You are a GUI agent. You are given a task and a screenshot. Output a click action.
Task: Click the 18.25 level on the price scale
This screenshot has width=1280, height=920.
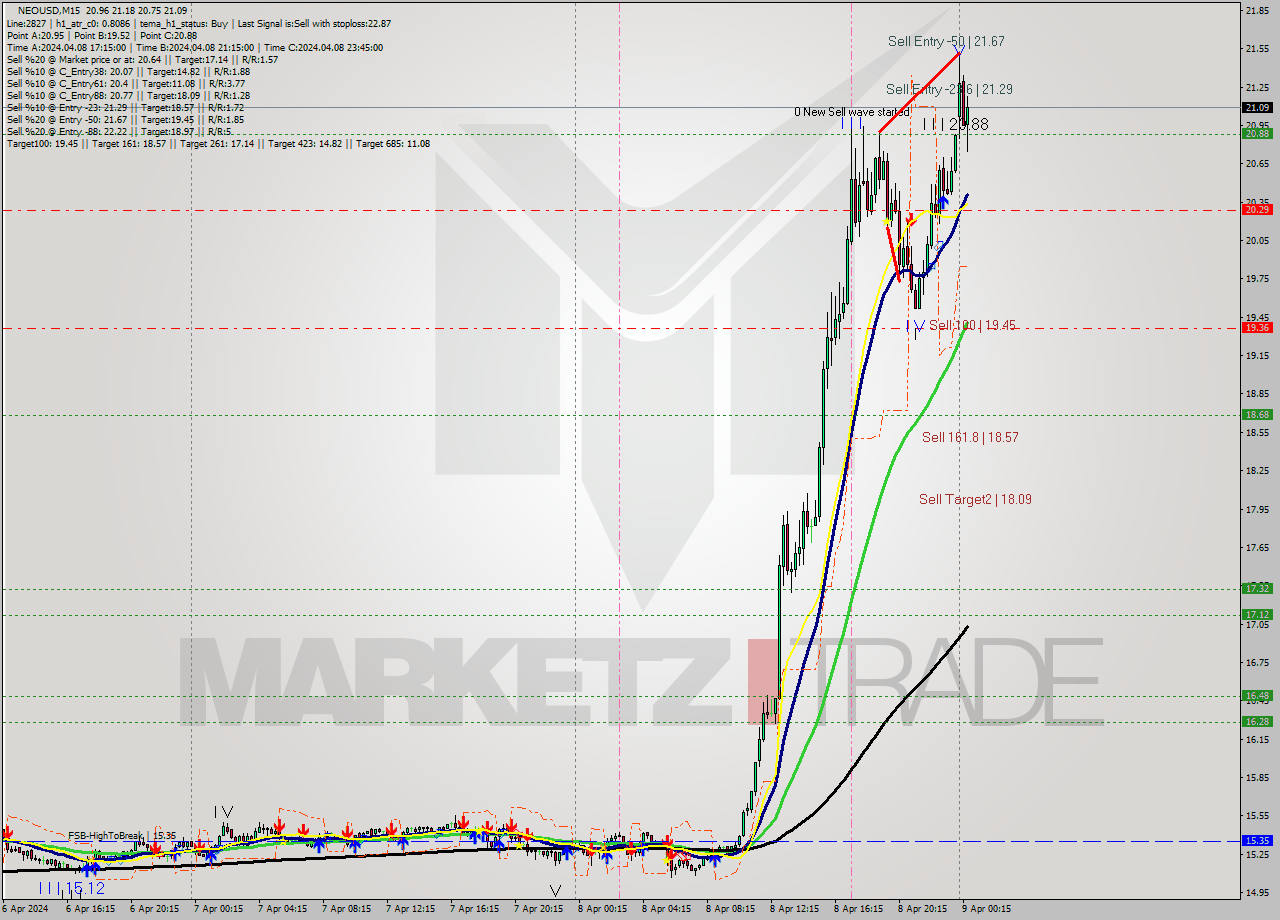coord(1256,470)
